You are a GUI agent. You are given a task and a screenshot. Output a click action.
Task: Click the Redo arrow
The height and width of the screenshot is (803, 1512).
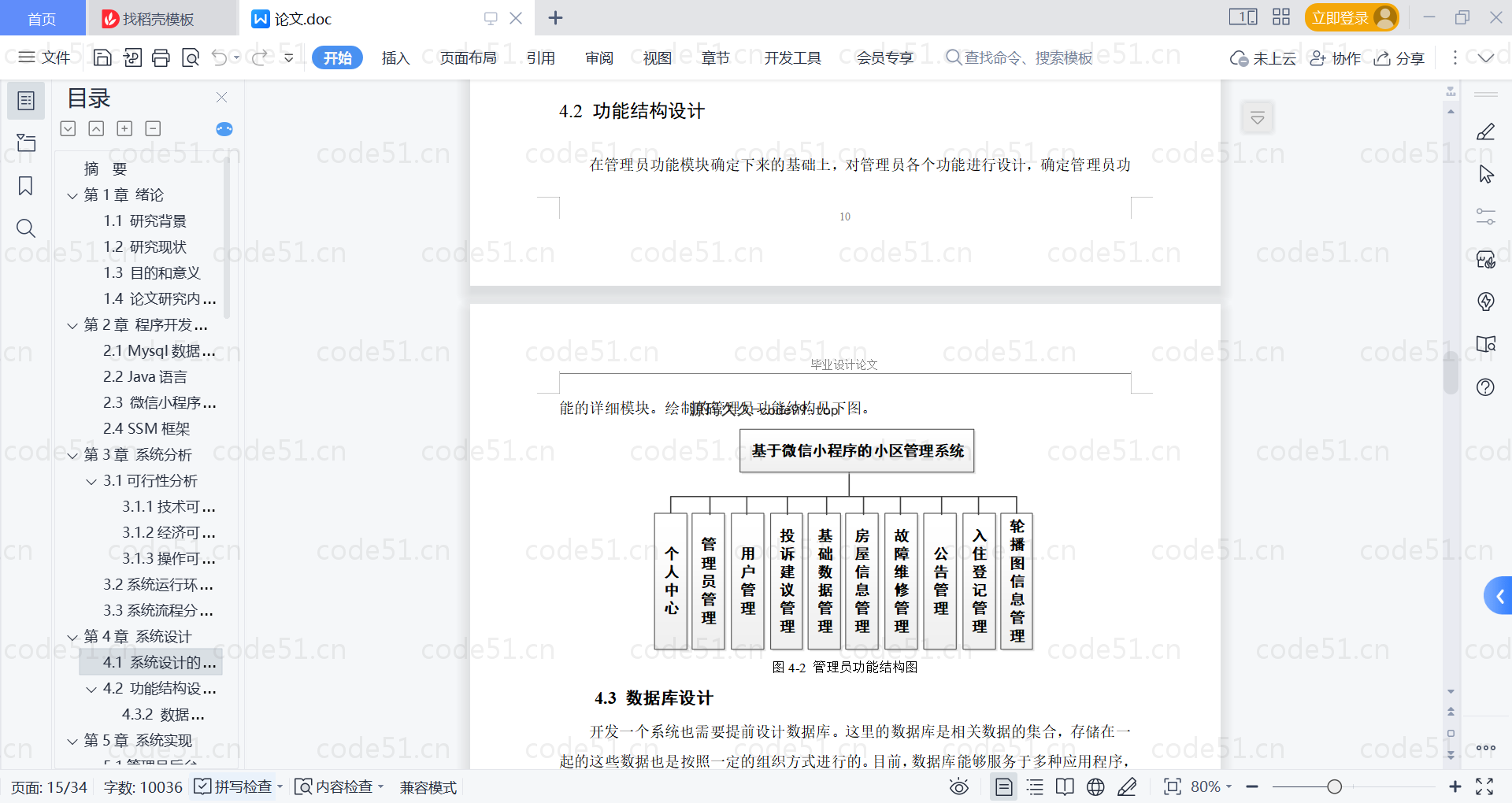coord(259,57)
